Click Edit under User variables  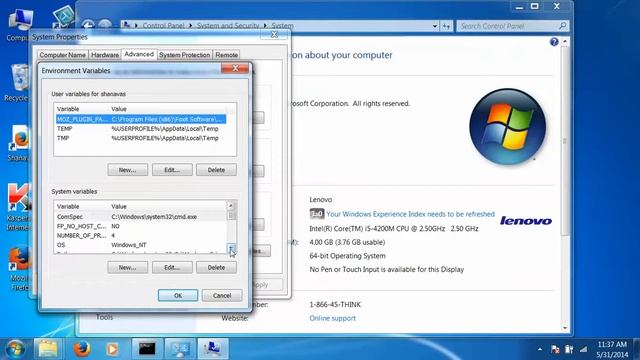172,170
